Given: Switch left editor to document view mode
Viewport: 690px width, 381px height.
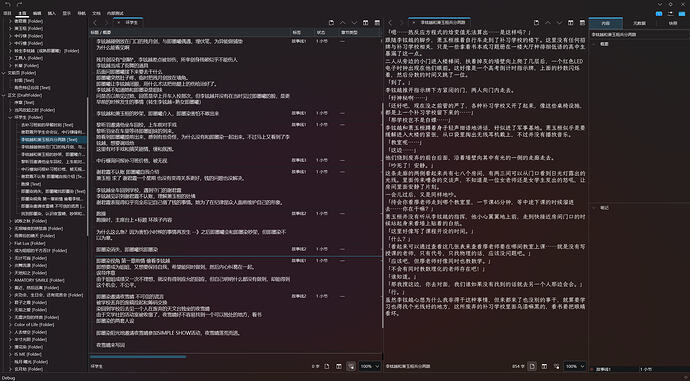Looking at the screenshot, I should click(327, 366).
